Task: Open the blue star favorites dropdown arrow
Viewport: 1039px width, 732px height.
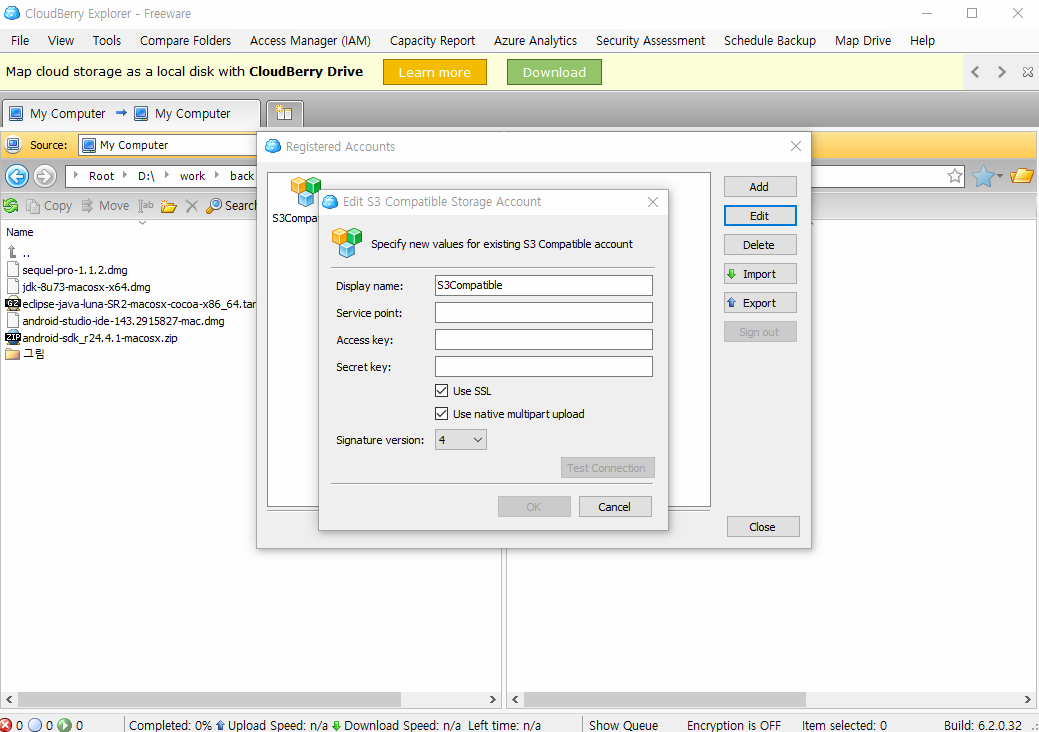Action: point(1000,176)
